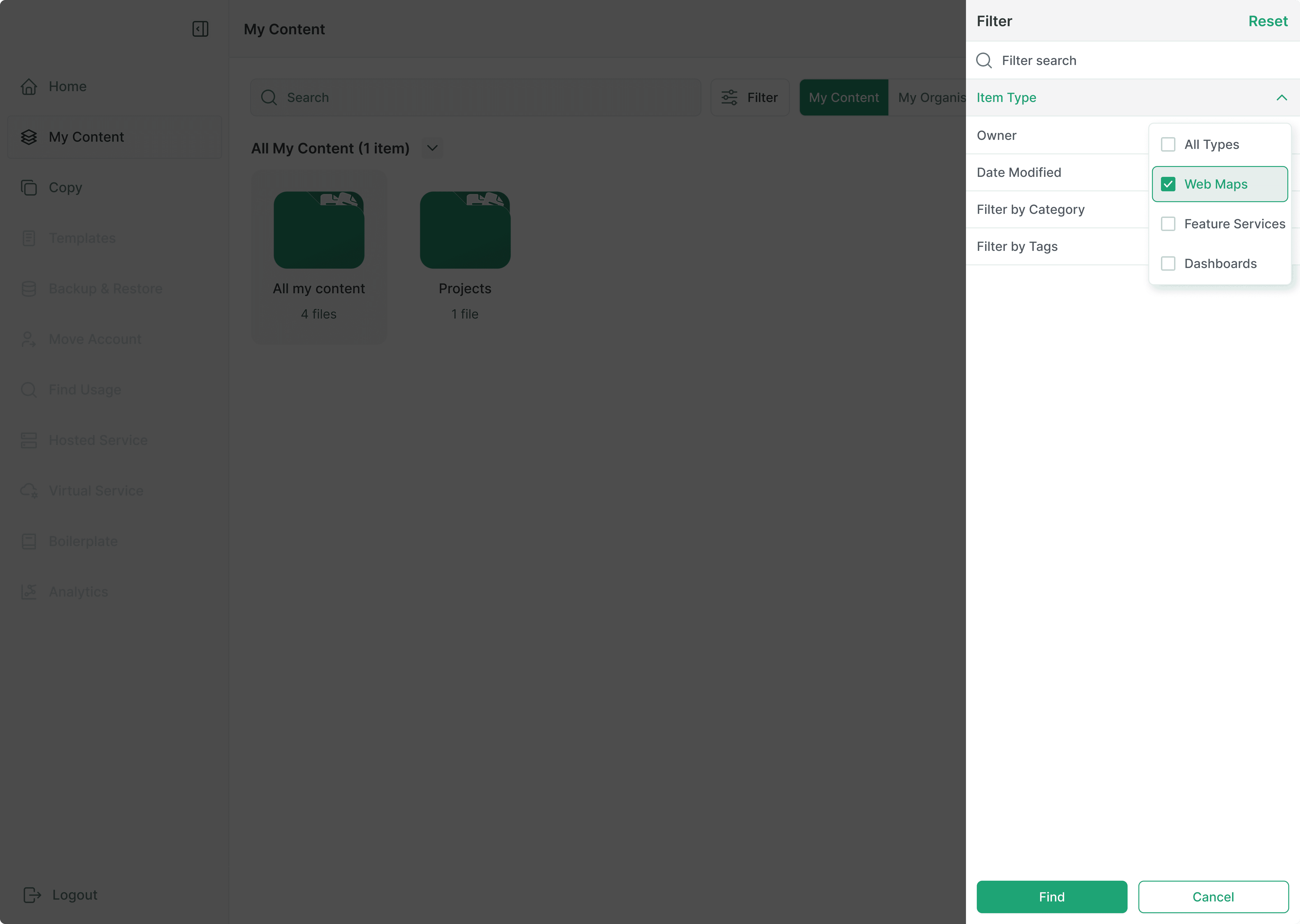
Task: Open the Projects folder thumbnail
Action: click(465, 230)
